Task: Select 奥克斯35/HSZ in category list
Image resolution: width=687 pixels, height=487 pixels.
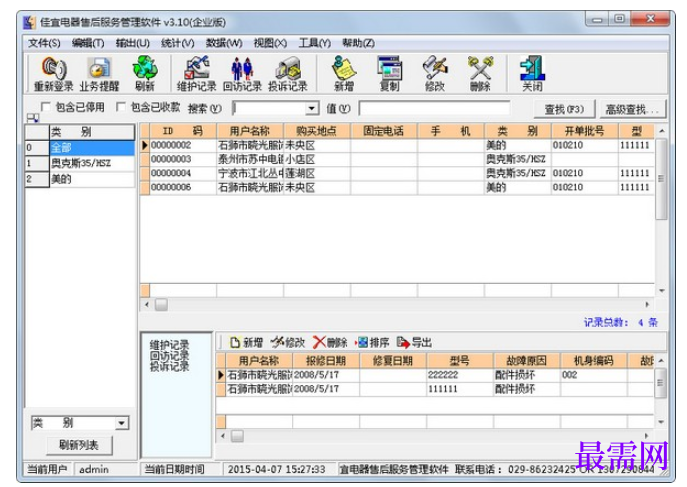Action: tap(92, 163)
